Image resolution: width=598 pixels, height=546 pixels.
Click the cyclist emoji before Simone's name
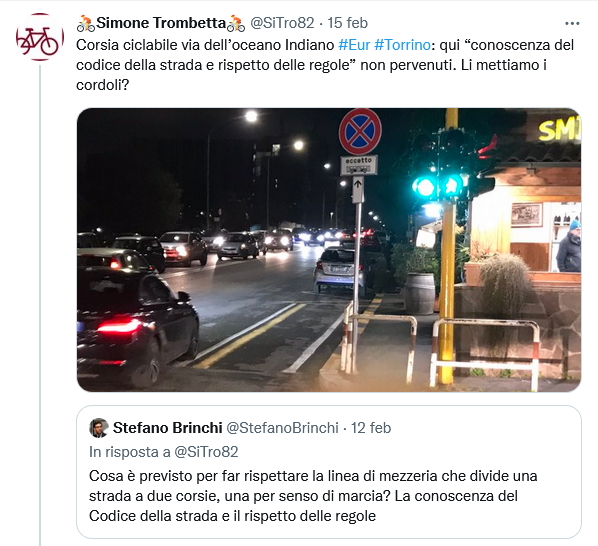(86, 23)
